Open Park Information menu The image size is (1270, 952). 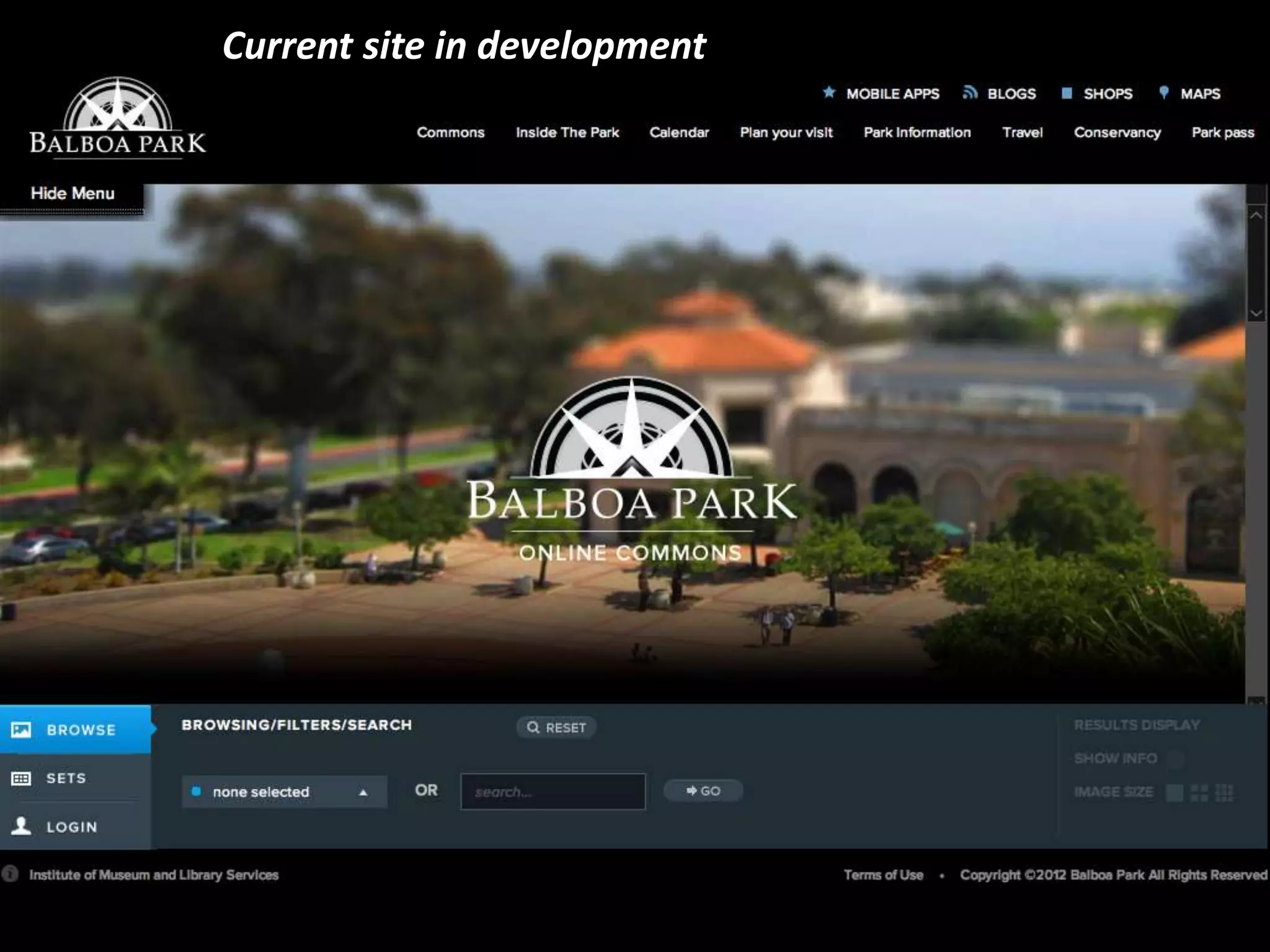point(917,133)
